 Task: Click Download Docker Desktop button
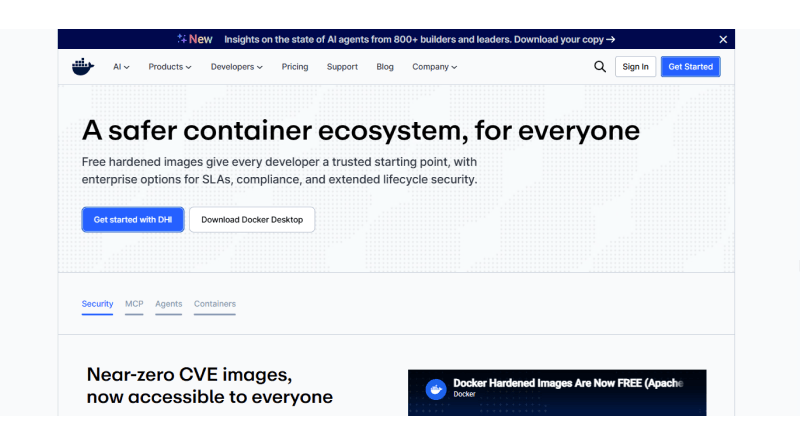coord(252,219)
